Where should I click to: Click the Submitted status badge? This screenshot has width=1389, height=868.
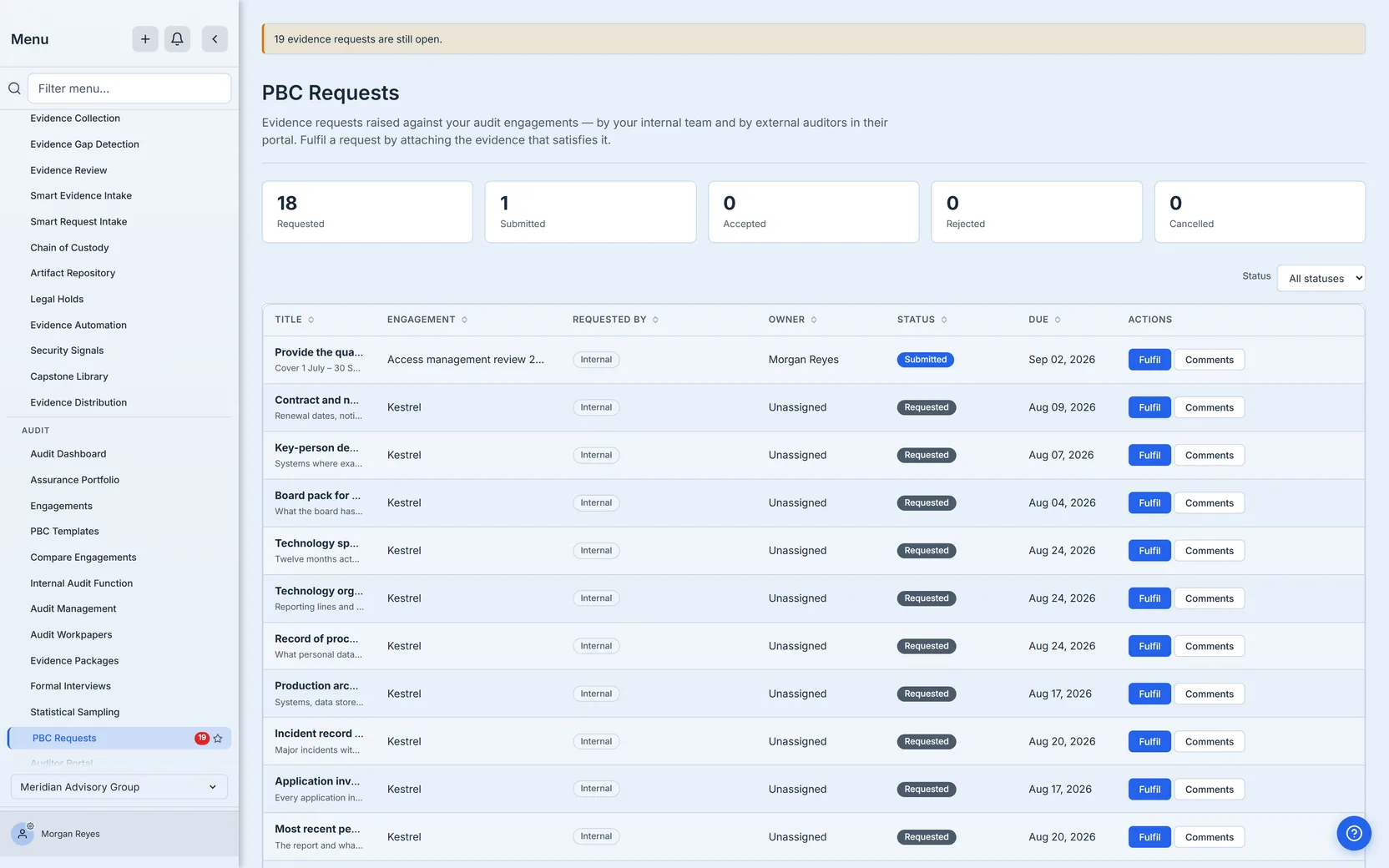(926, 360)
